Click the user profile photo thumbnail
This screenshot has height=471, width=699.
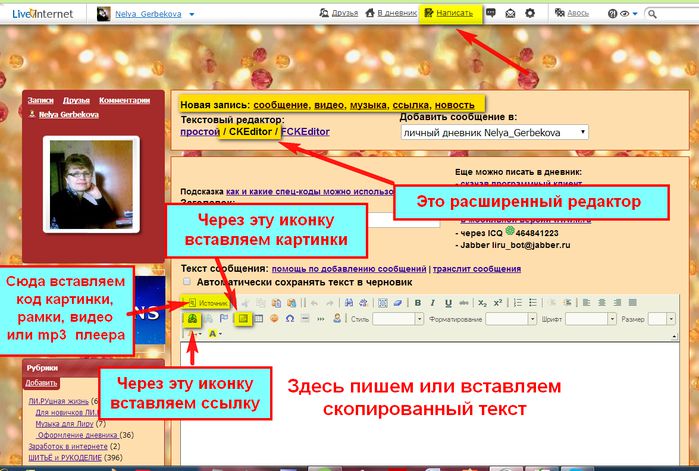click(91, 184)
